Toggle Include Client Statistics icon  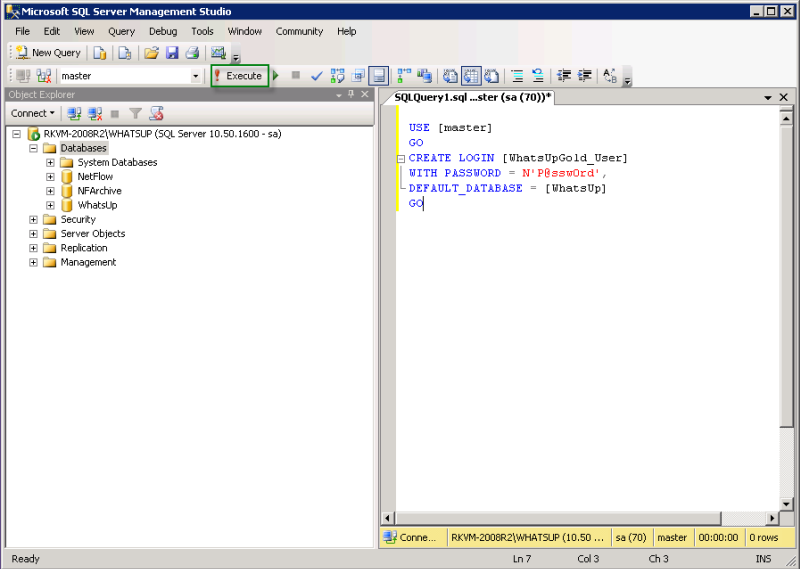[x=424, y=76]
